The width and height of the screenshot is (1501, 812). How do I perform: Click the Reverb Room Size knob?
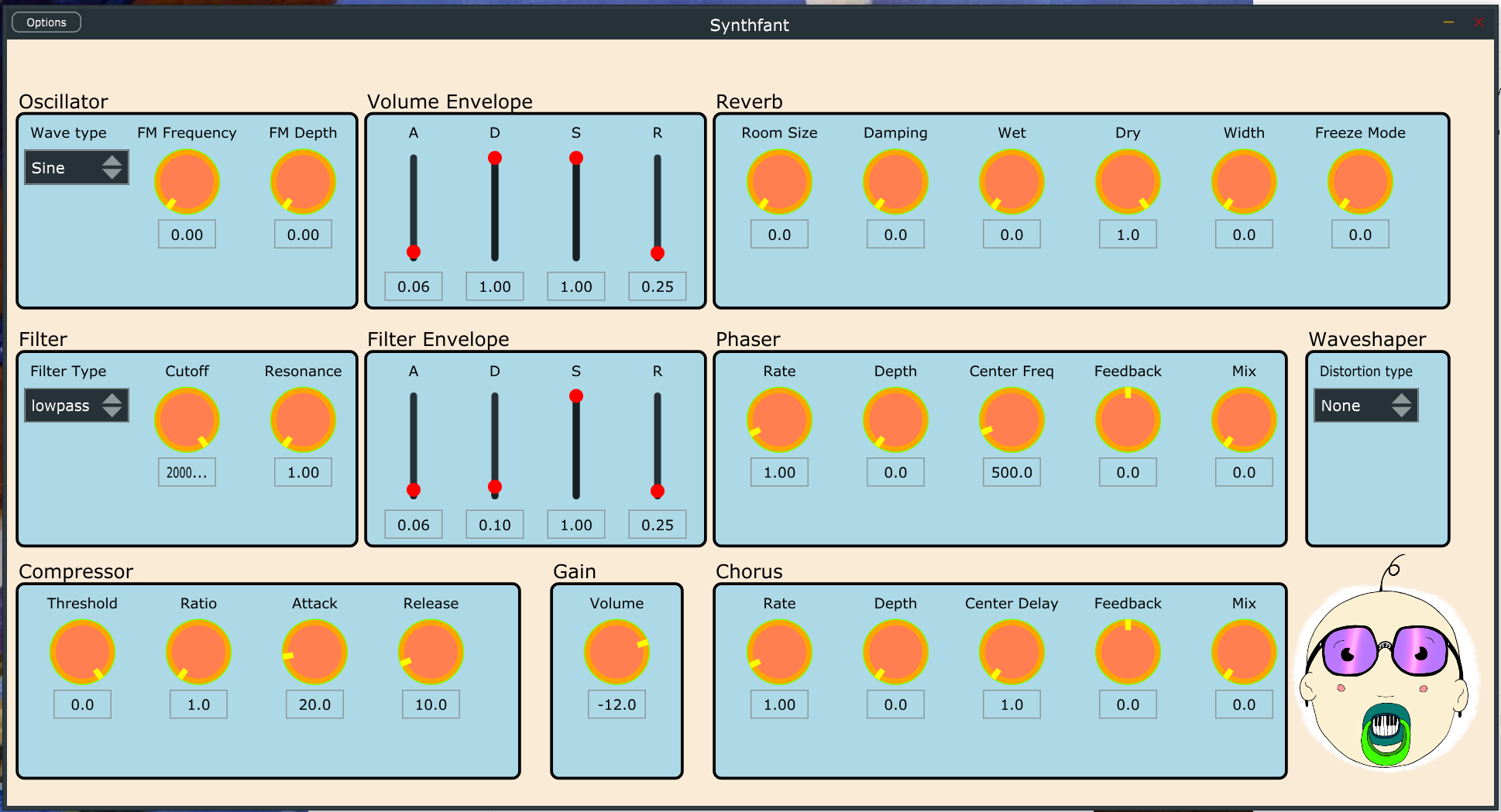point(779,180)
